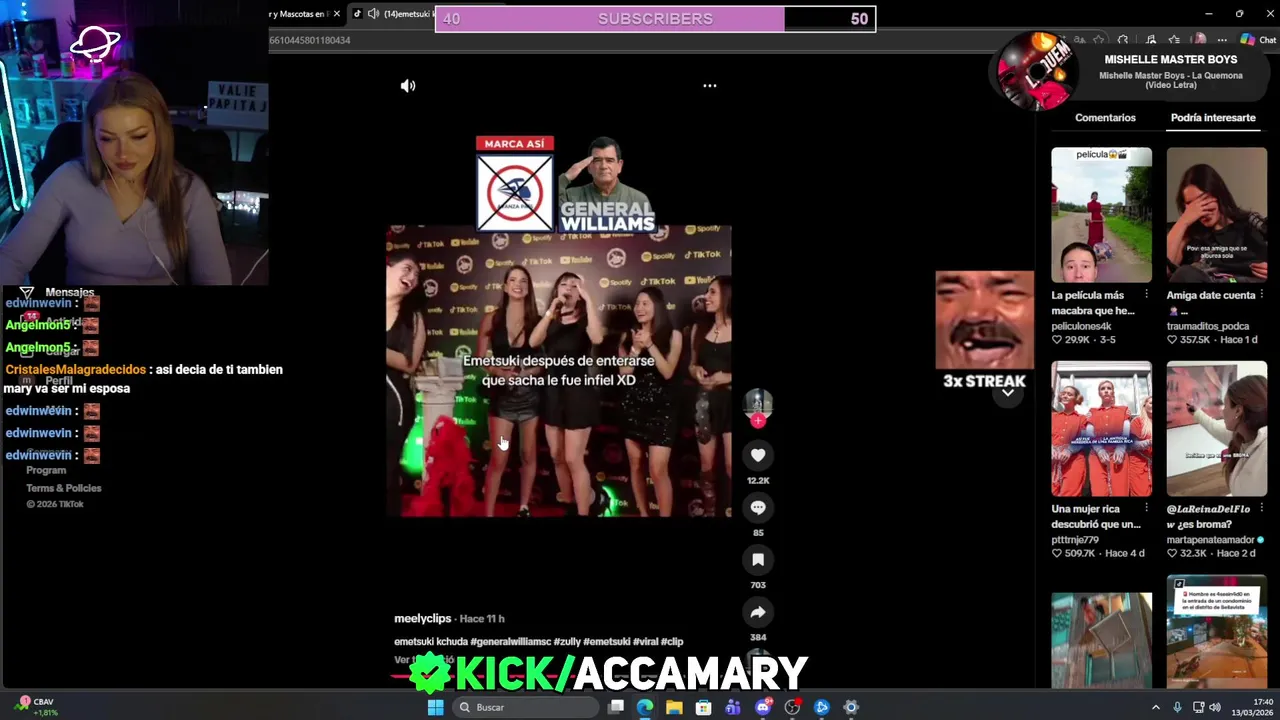Open the Settings gear in the taskbar

(x=851, y=707)
